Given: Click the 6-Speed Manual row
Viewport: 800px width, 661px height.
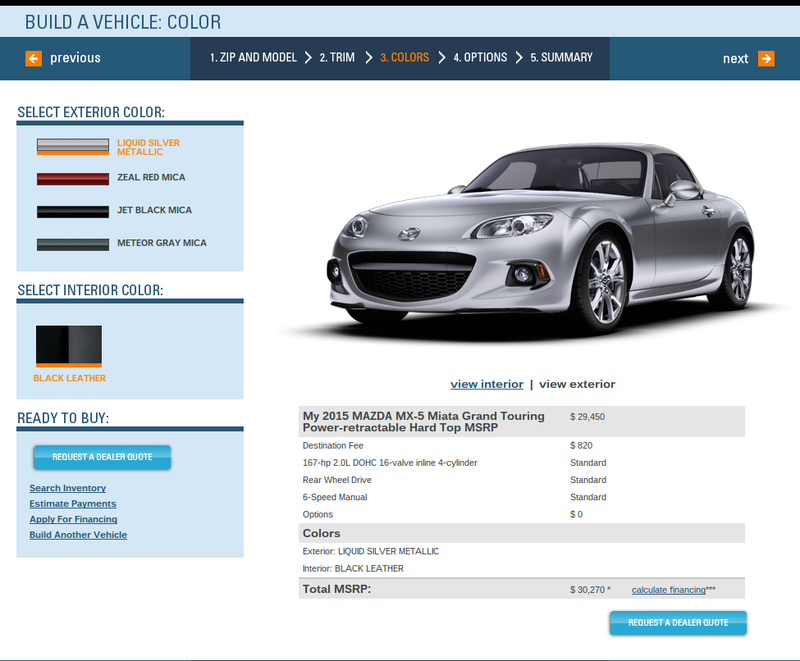Looking at the screenshot, I should (521, 497).
